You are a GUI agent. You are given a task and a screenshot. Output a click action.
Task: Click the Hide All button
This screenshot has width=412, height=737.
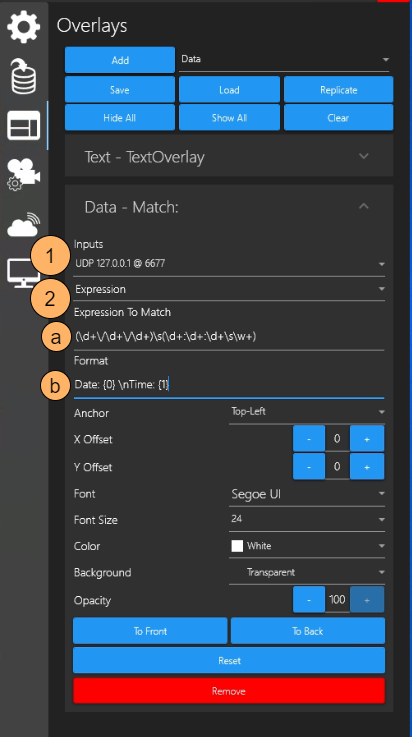(x=120, y=118)
